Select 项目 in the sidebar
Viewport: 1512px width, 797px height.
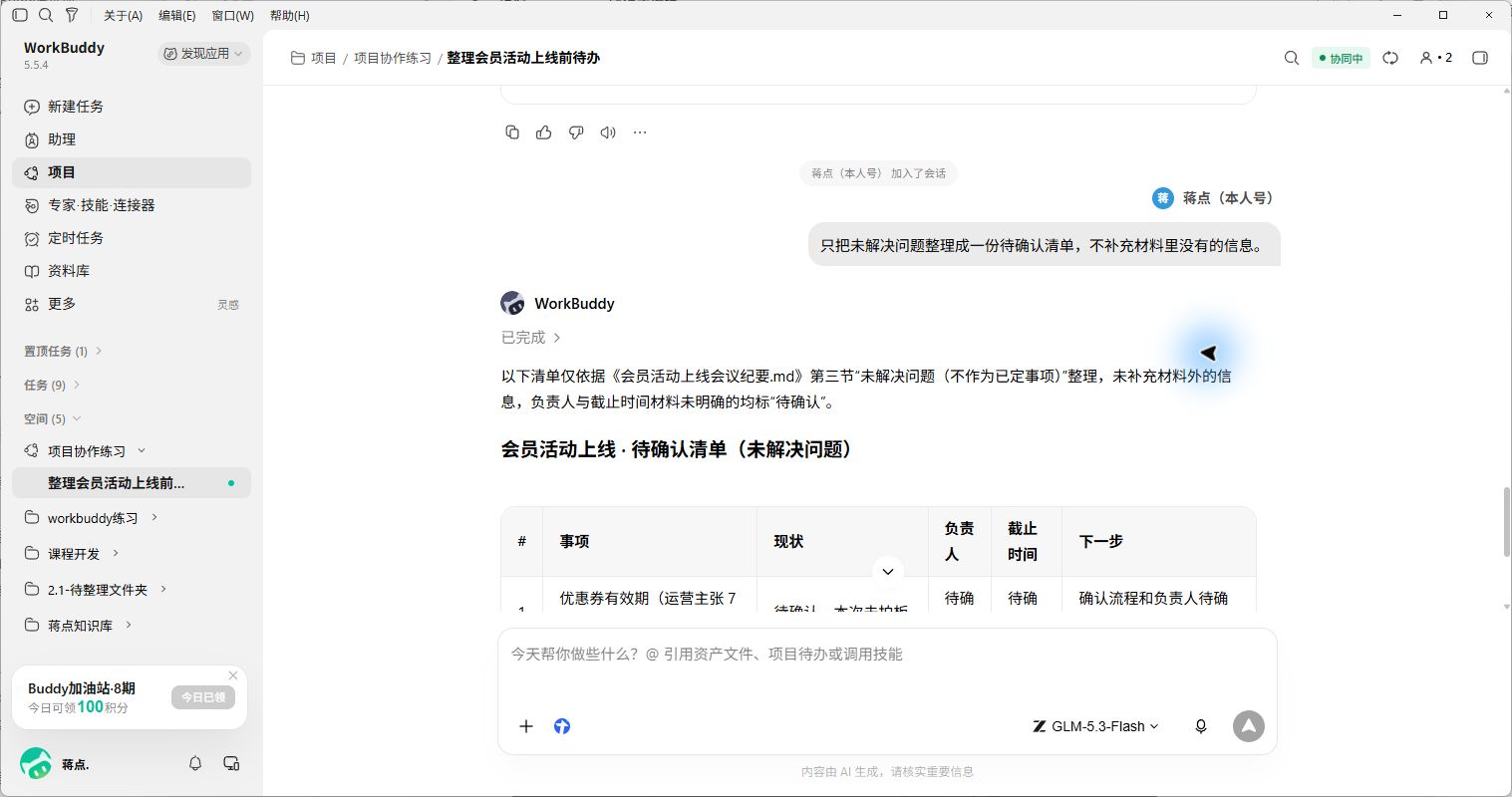(x=132, y=172)
